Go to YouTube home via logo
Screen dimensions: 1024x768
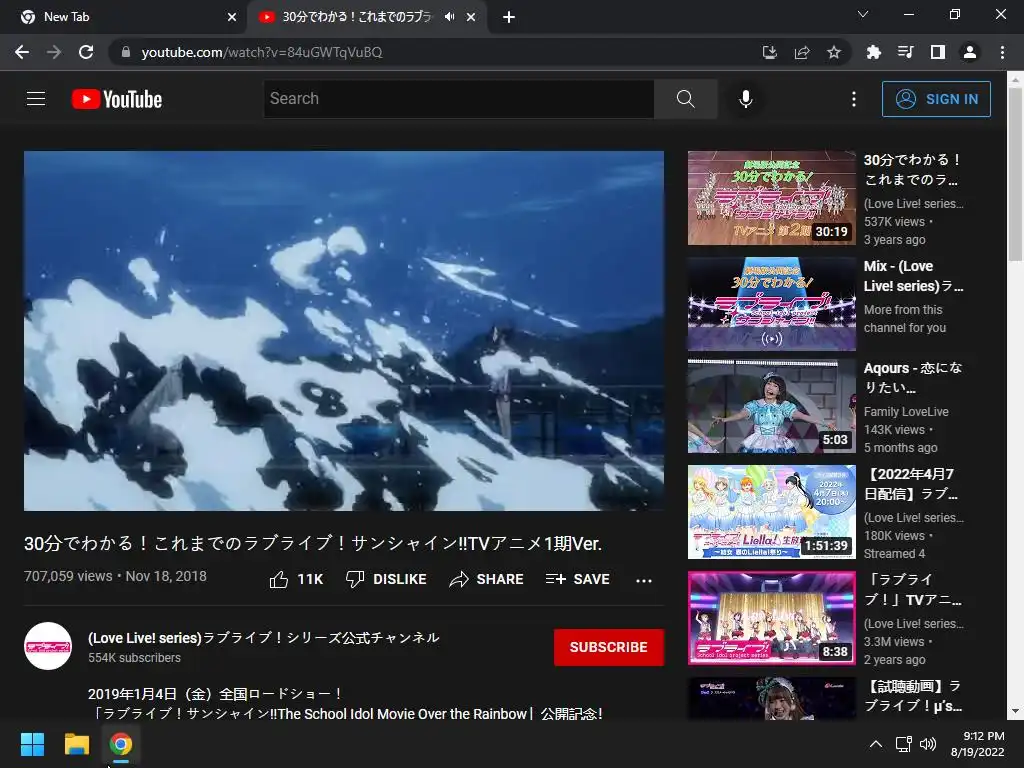(116, 99)
